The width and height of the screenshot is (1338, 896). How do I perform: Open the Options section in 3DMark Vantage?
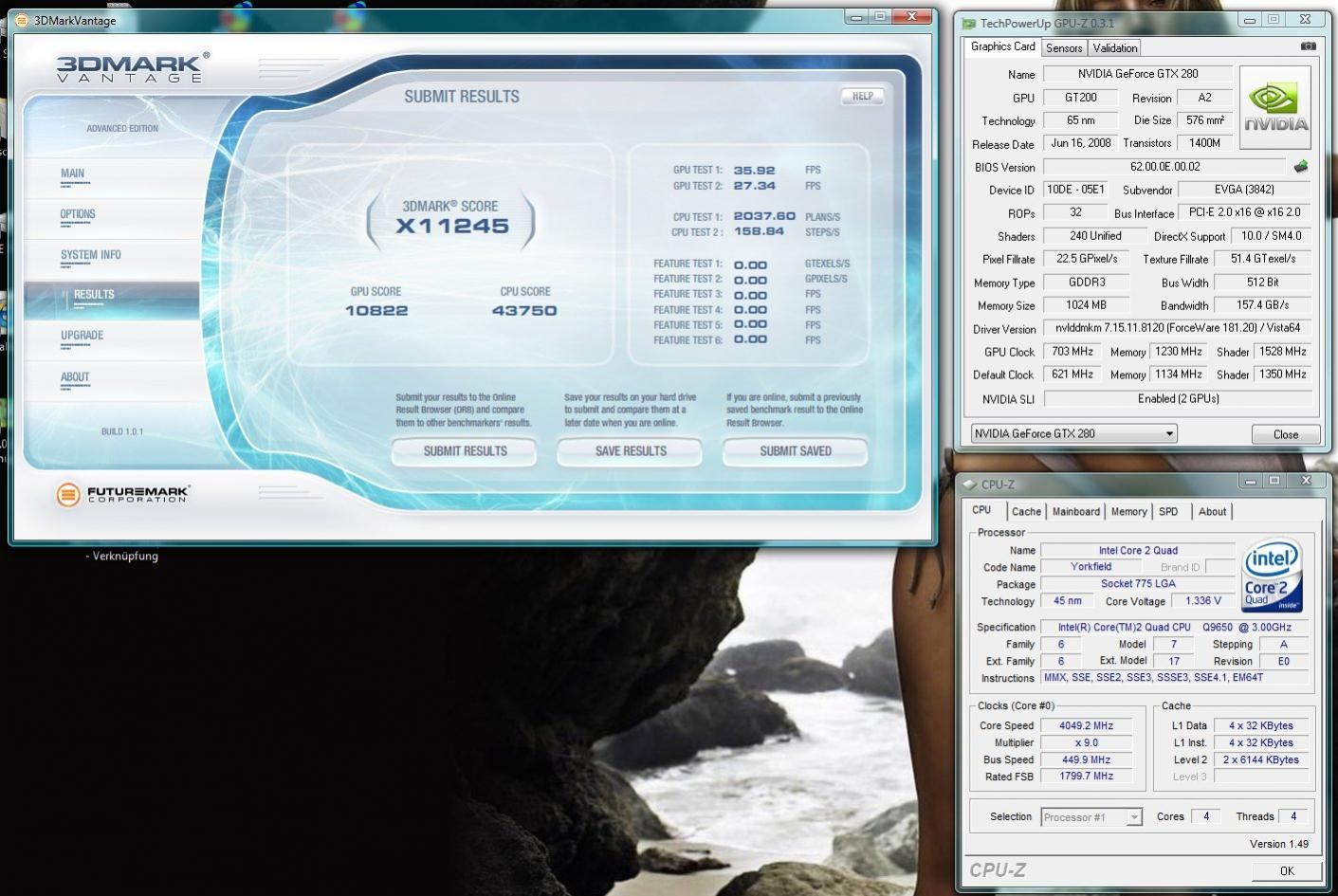pos(78,214)
